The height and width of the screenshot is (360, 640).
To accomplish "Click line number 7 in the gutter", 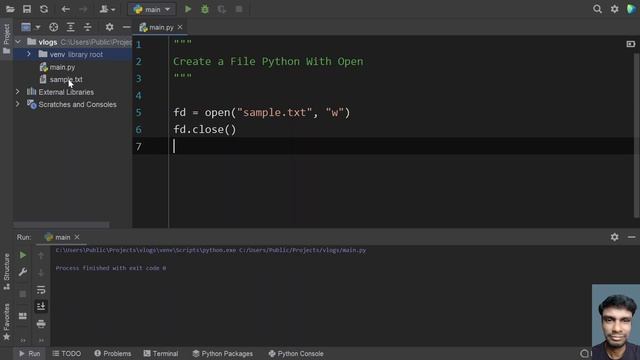I will [x=139, y=147].
